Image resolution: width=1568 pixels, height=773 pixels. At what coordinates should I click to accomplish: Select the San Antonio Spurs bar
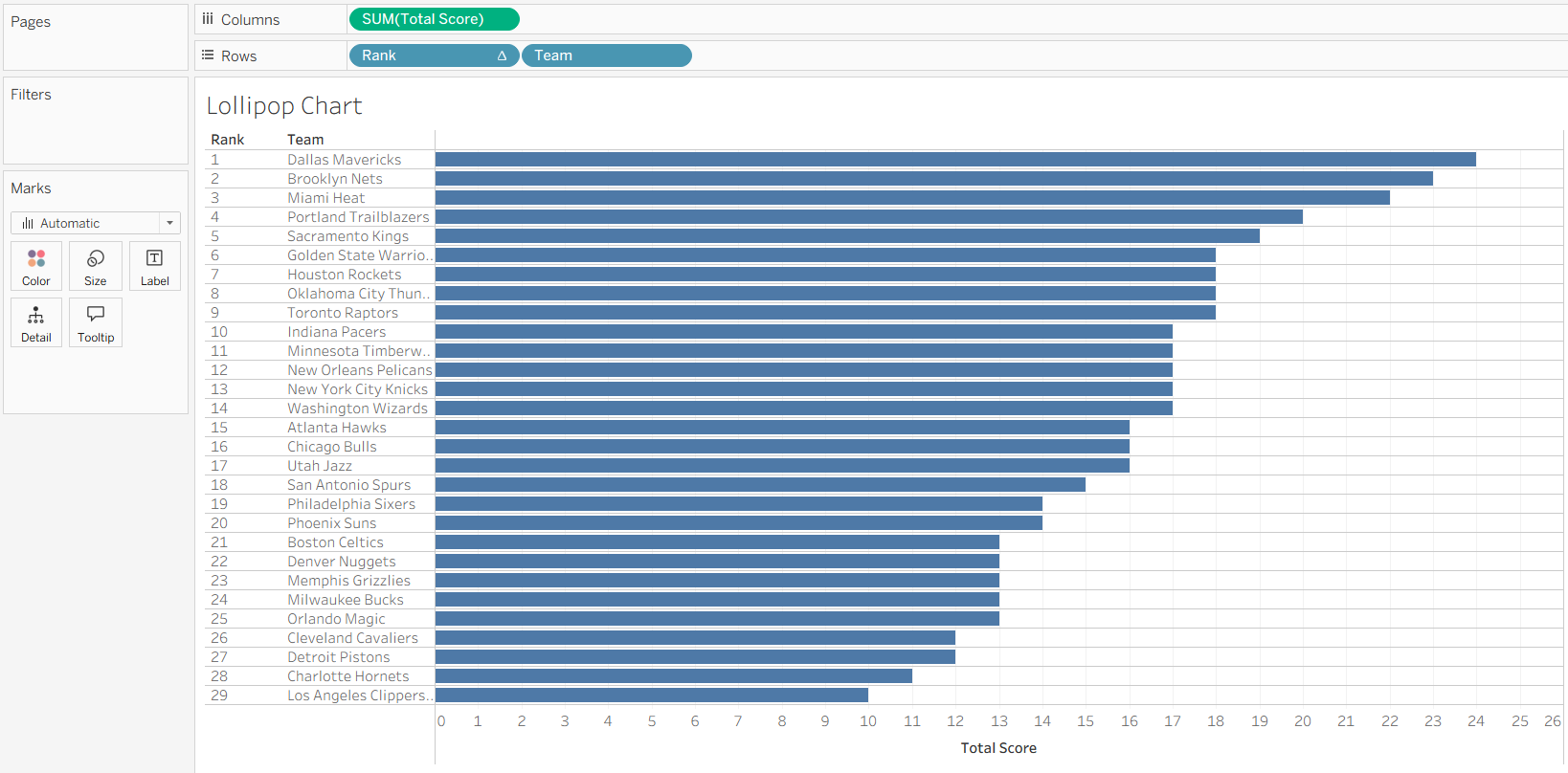[760, 485]
